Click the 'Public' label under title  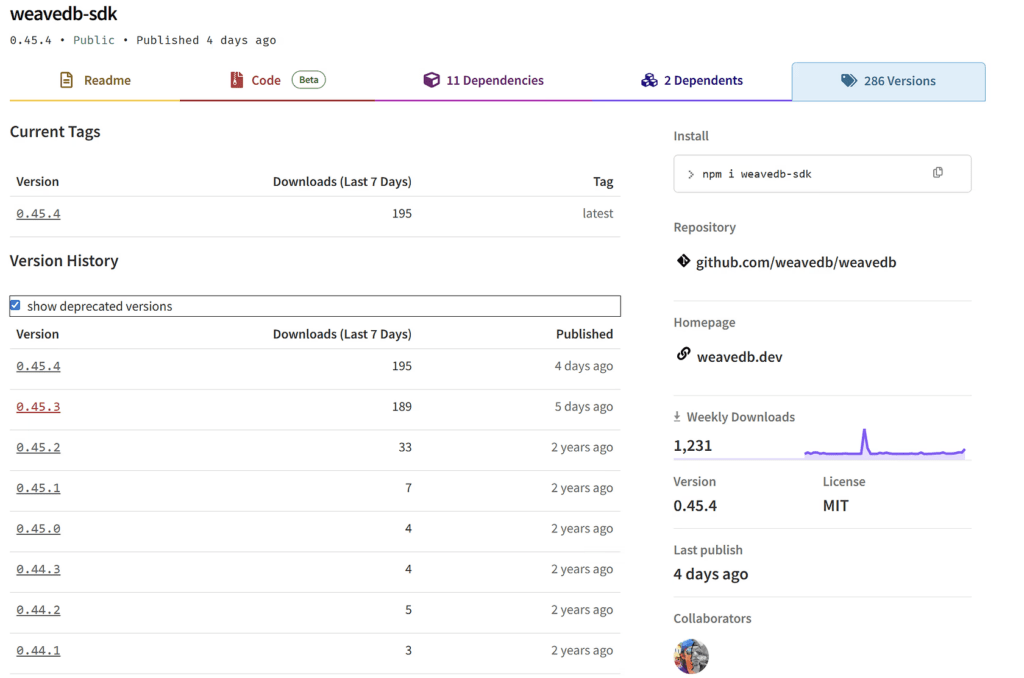click(x=93, y=40)
